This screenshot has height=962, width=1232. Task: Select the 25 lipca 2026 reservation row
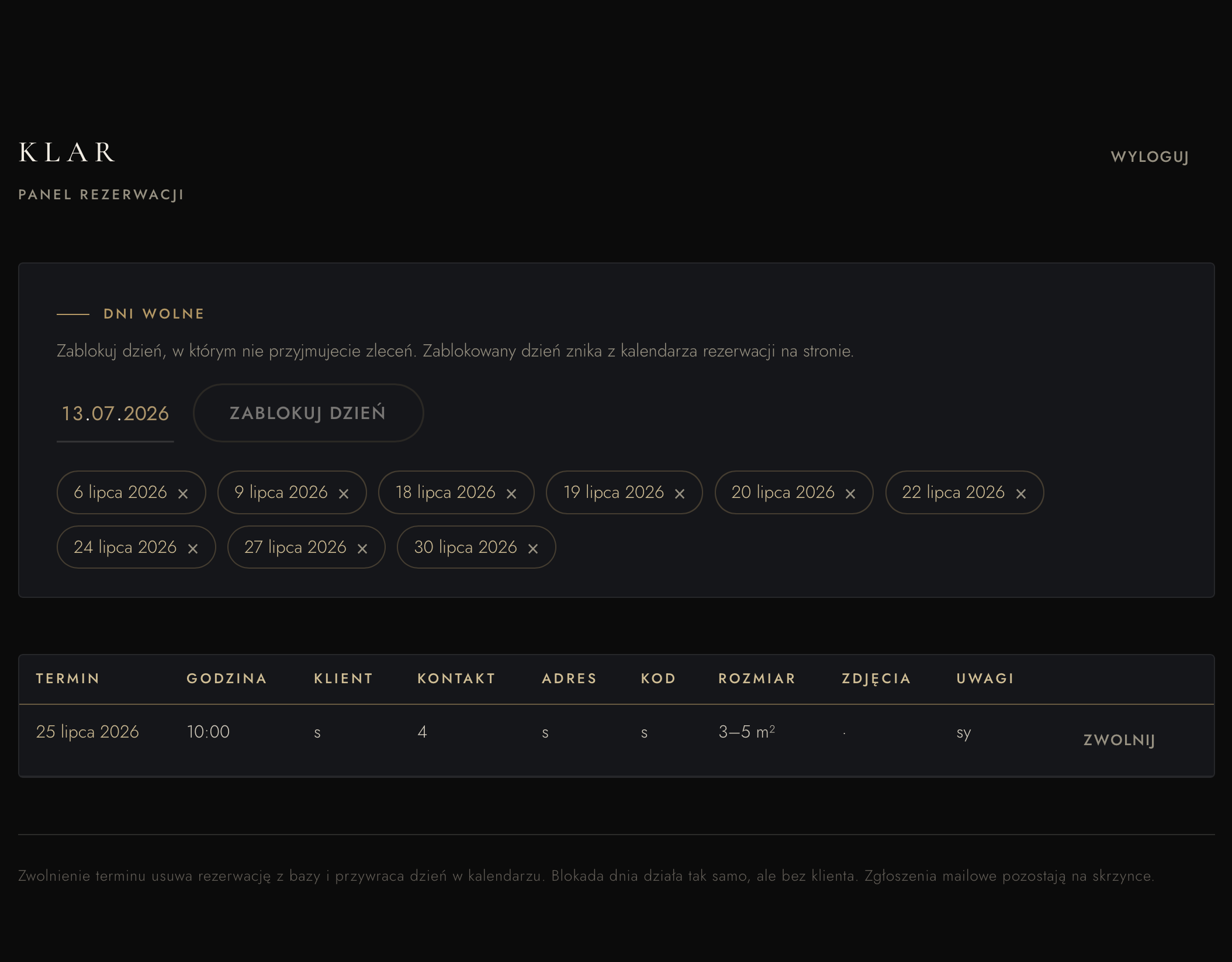pos(617,740)
